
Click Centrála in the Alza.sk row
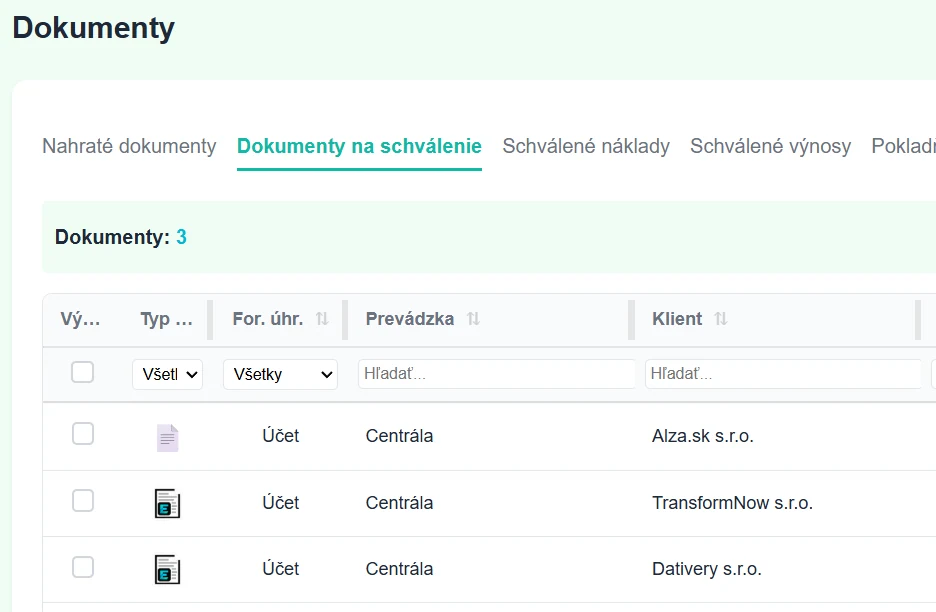pos(399,436)
